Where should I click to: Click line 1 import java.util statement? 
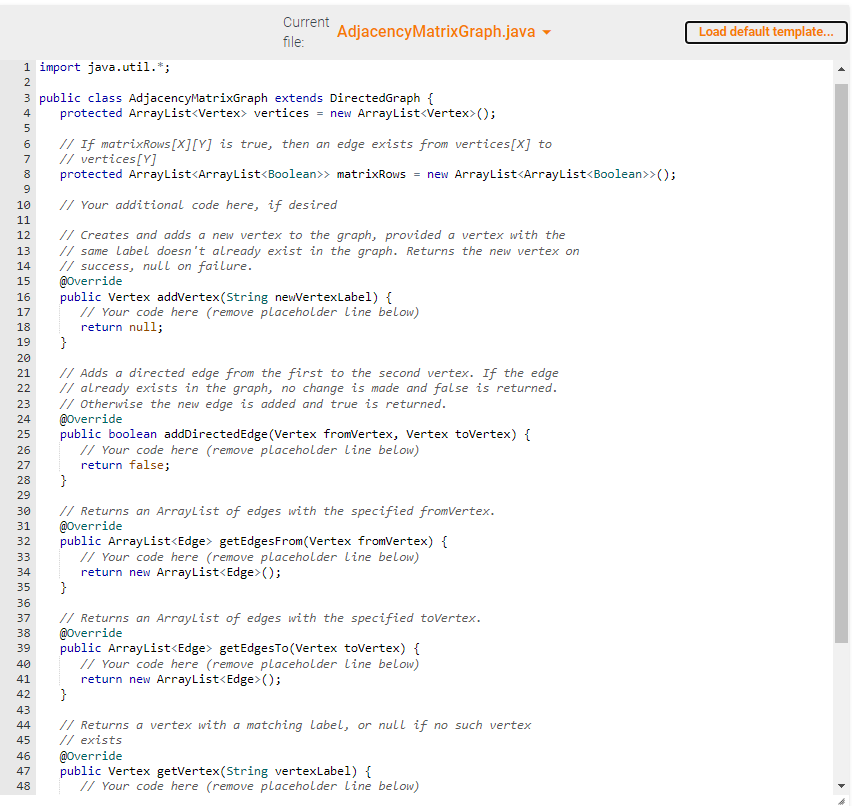pos(104,67)
